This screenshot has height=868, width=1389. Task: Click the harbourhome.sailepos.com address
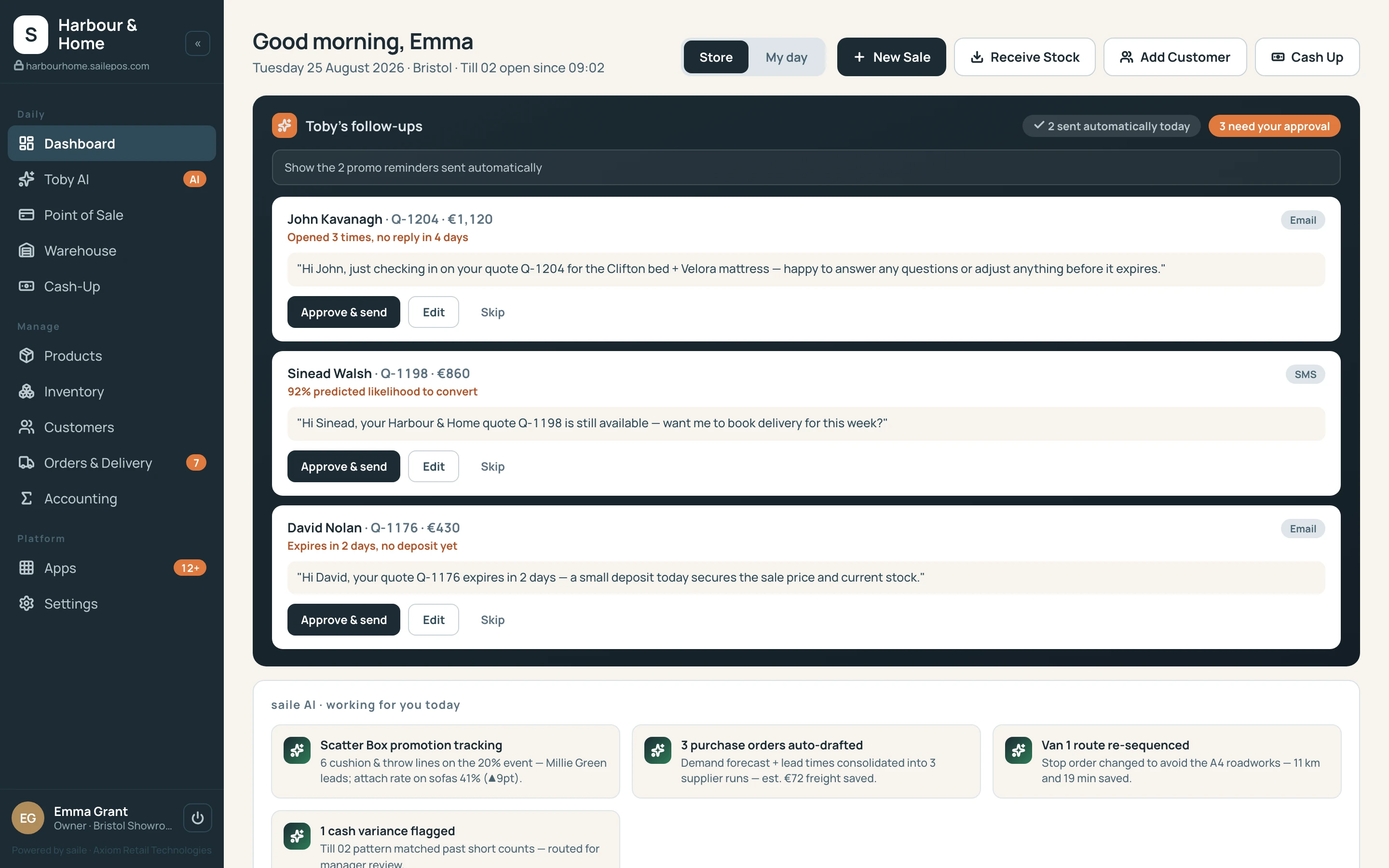[87, 66]
